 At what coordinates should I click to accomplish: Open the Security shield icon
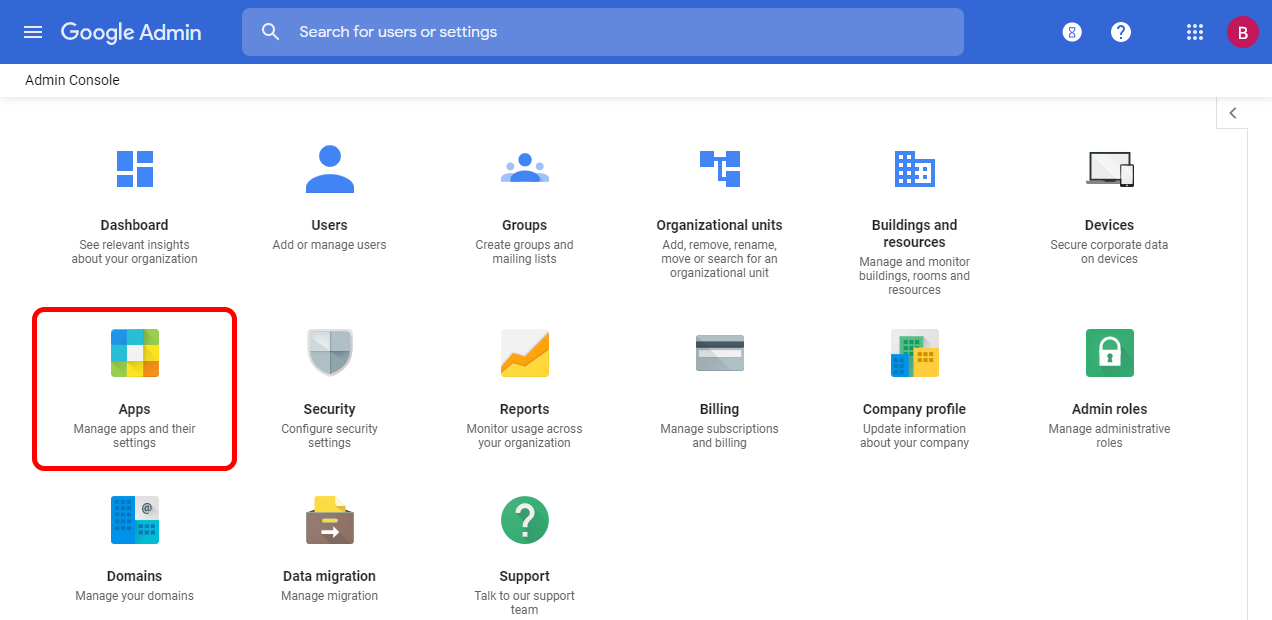(330, 353)
